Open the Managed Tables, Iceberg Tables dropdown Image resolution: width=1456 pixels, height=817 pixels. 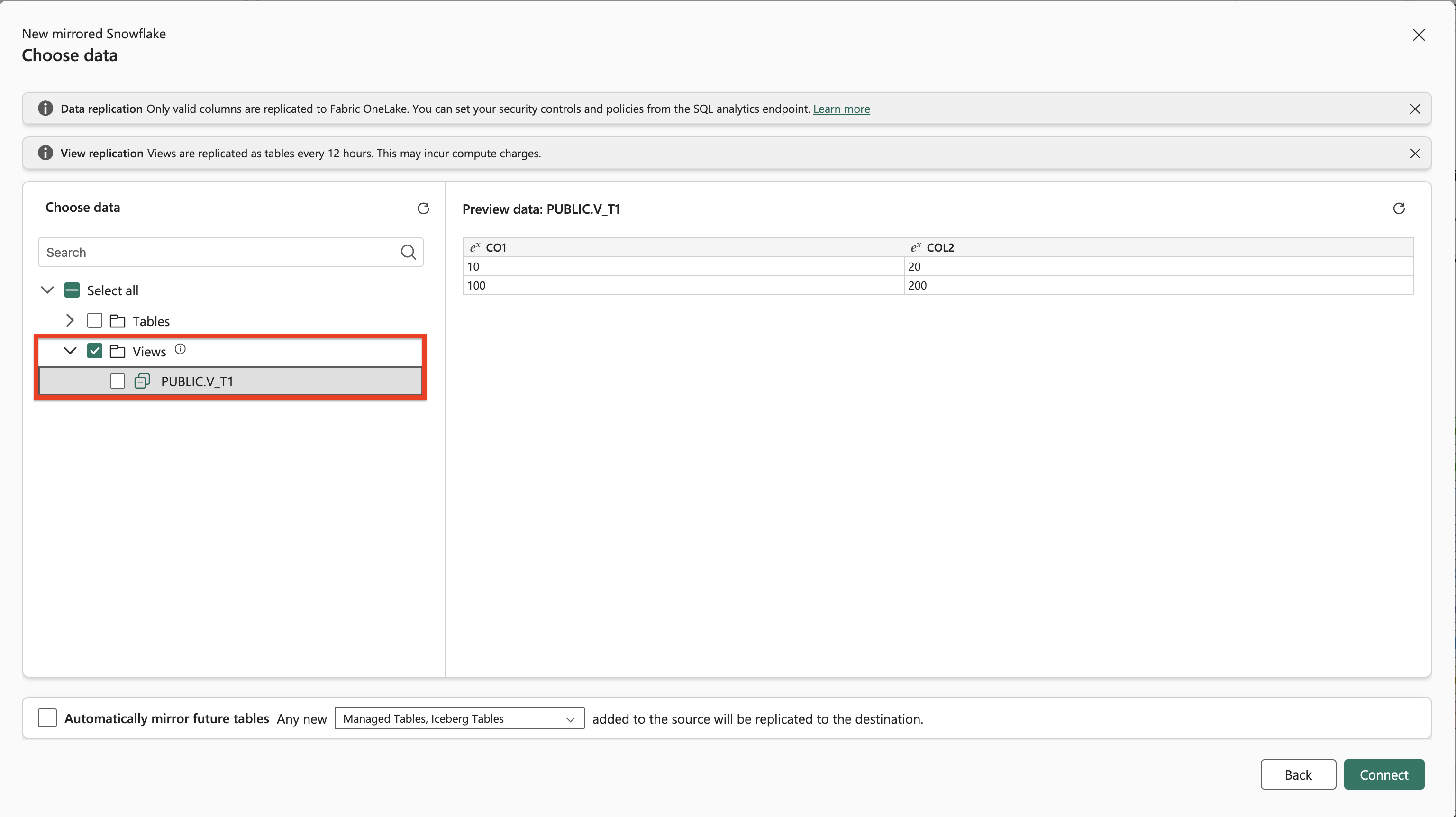tap(459, 718)
